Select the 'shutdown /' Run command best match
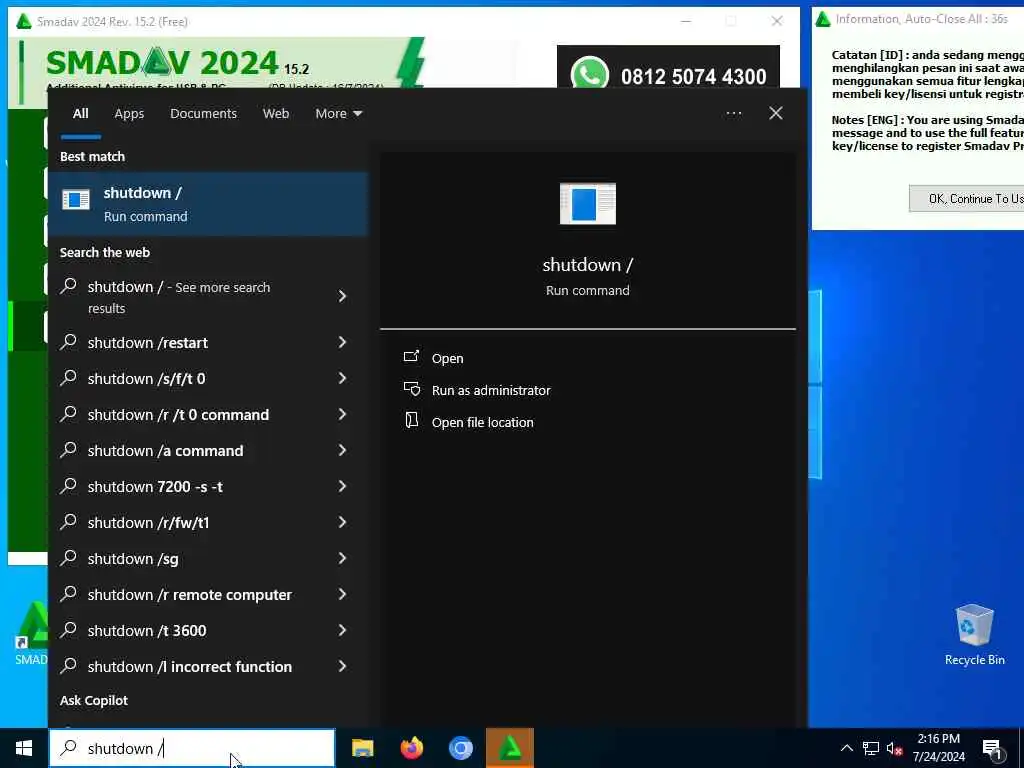 (208, 204)
